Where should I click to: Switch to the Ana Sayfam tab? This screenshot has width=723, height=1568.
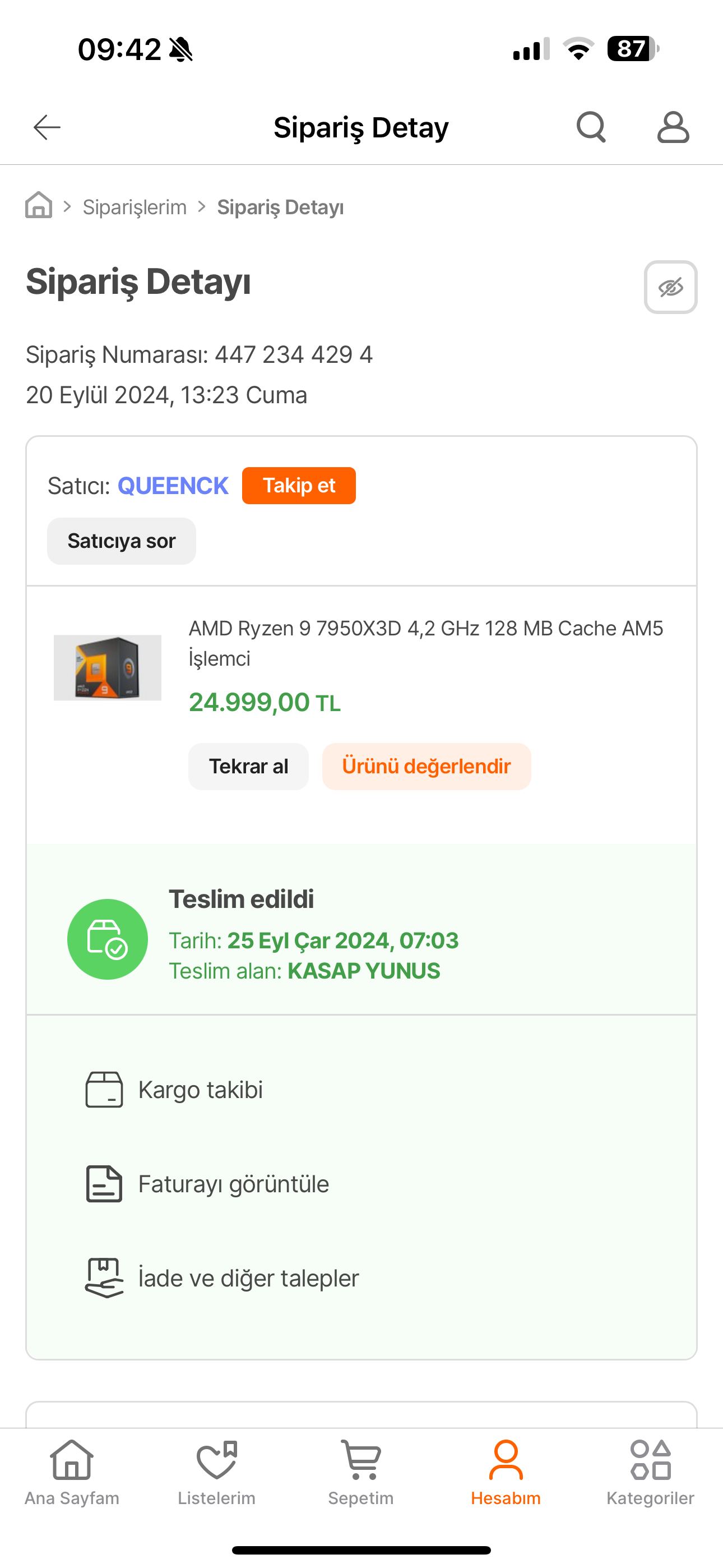[72, 1473]
